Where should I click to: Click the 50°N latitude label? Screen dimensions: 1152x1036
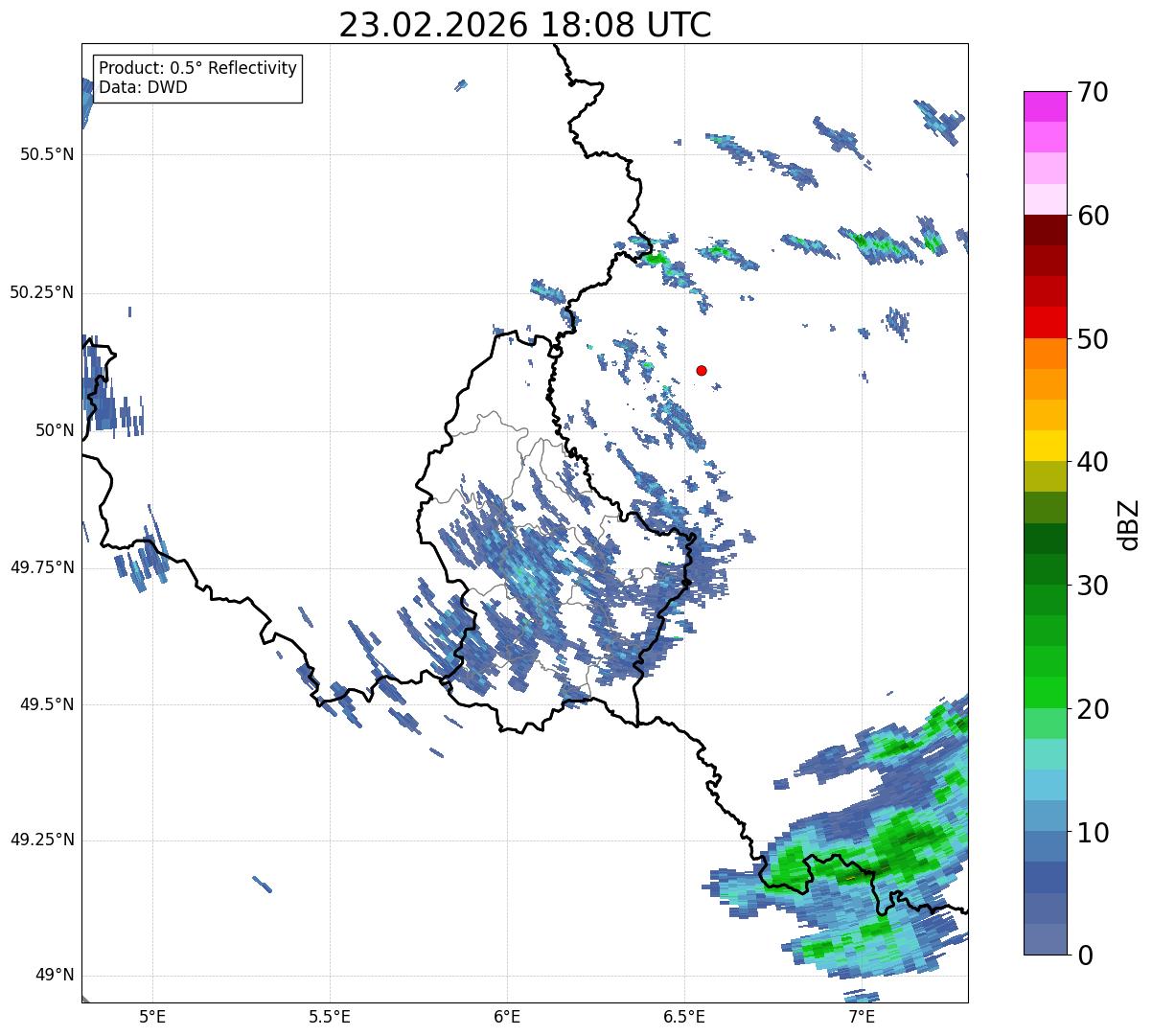[55, 430]
